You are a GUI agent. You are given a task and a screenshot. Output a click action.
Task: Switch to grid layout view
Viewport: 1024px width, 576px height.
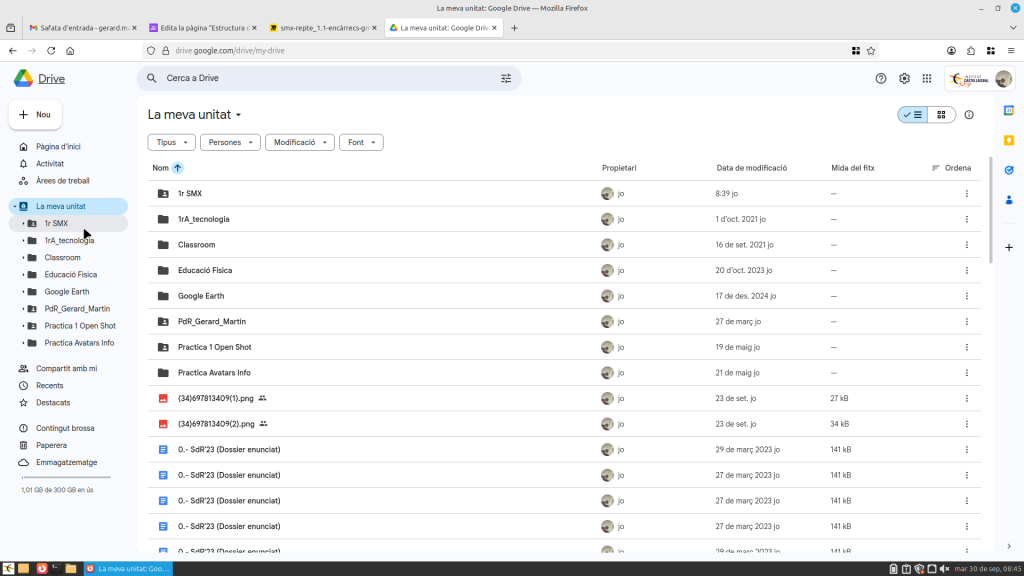941,115
